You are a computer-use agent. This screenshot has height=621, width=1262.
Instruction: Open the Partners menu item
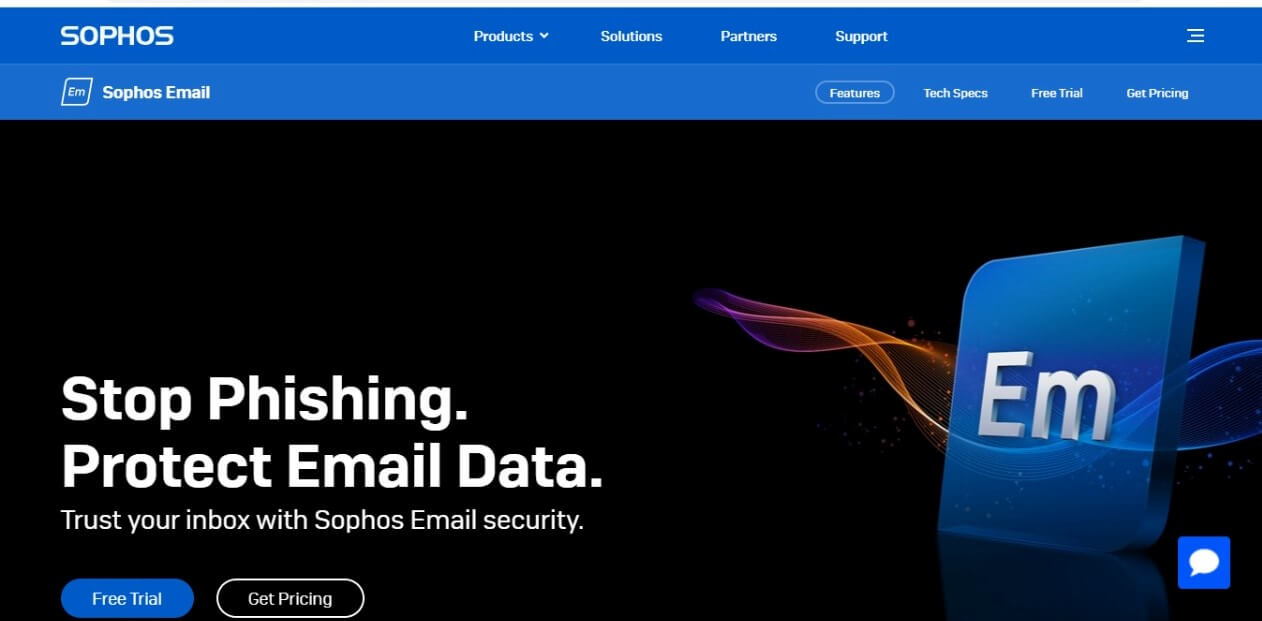point(748,36)
